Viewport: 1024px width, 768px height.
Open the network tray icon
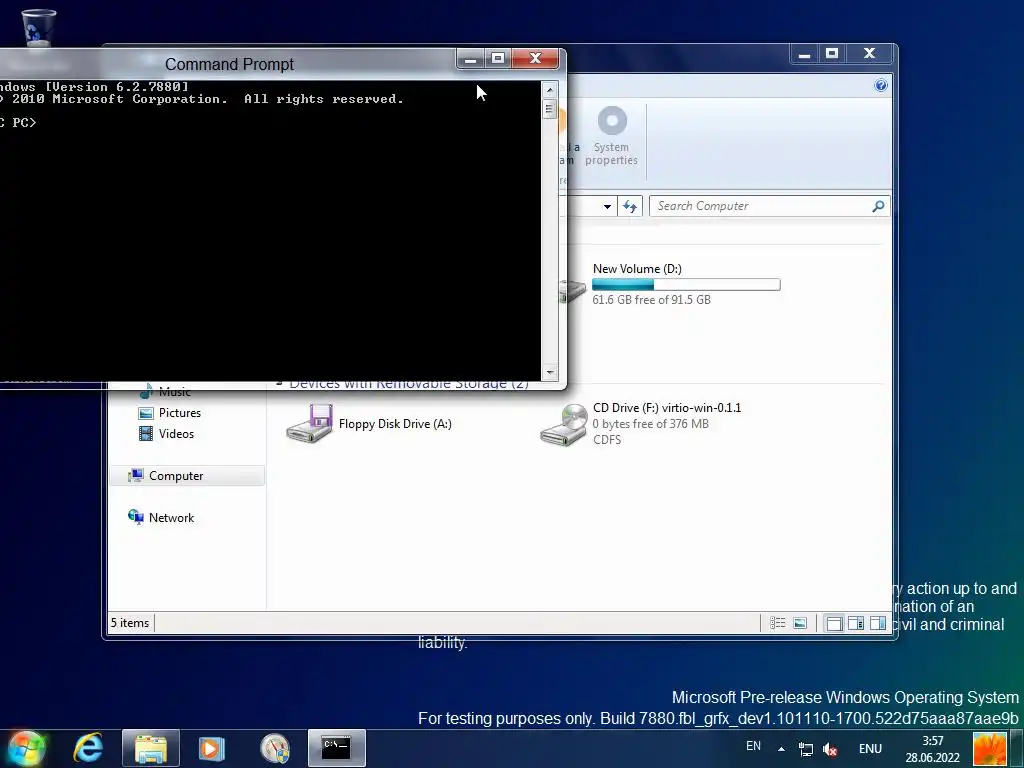pos(806,750)
